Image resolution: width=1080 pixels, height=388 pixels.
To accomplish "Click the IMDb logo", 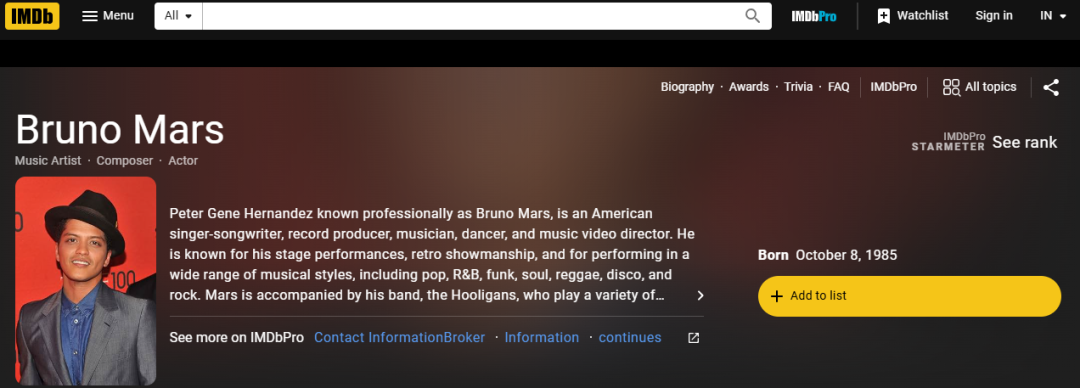I will (32, 16).
